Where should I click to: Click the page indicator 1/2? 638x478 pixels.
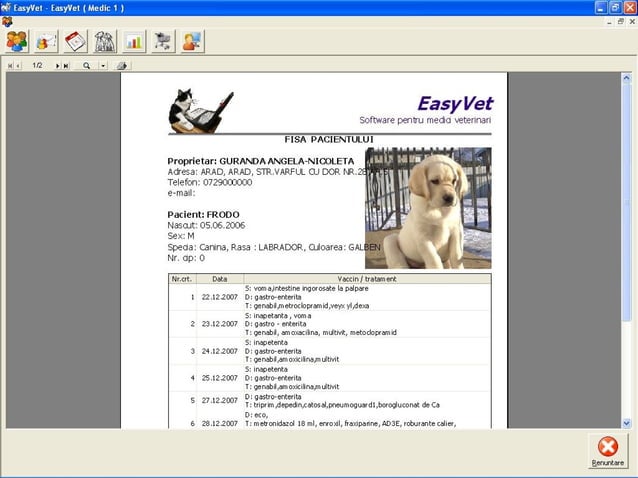[x=37, y=65]
